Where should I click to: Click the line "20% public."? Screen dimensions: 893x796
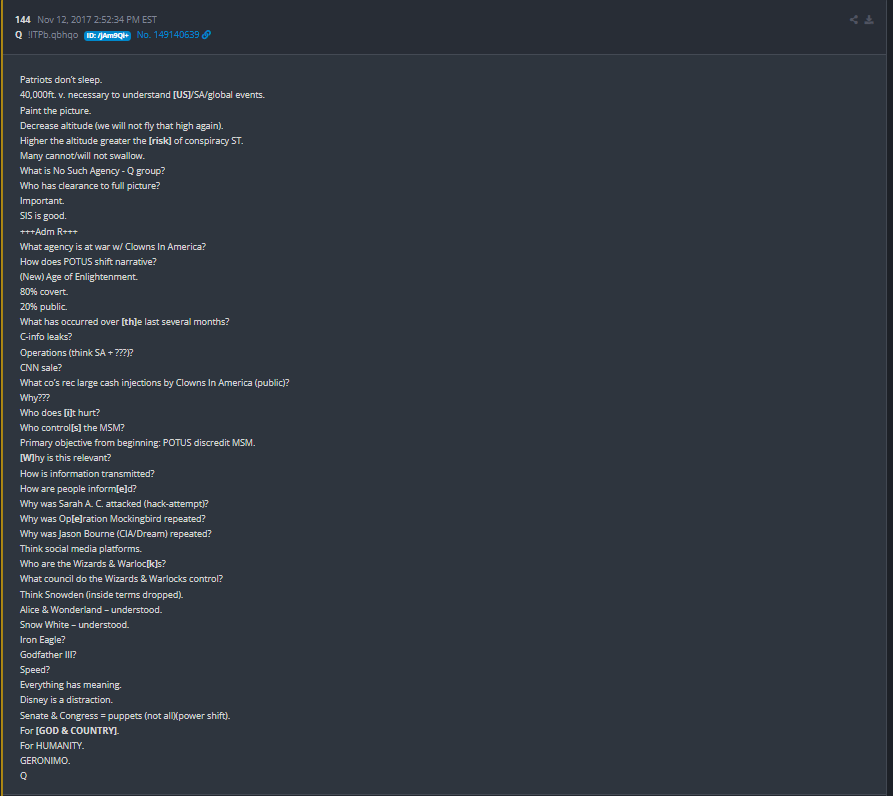point(43,307)
